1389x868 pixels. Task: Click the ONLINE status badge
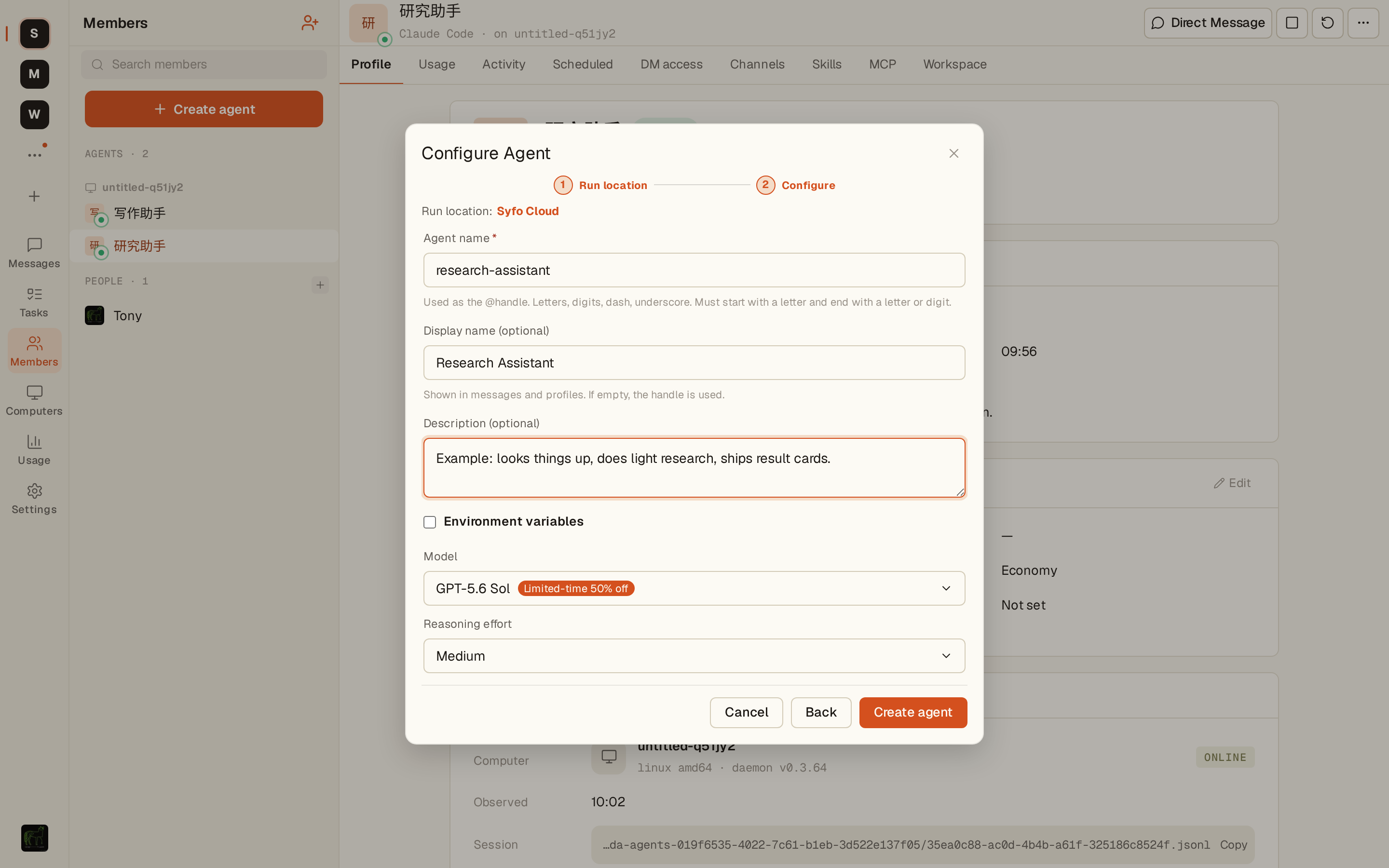(x=1225, y=758)
